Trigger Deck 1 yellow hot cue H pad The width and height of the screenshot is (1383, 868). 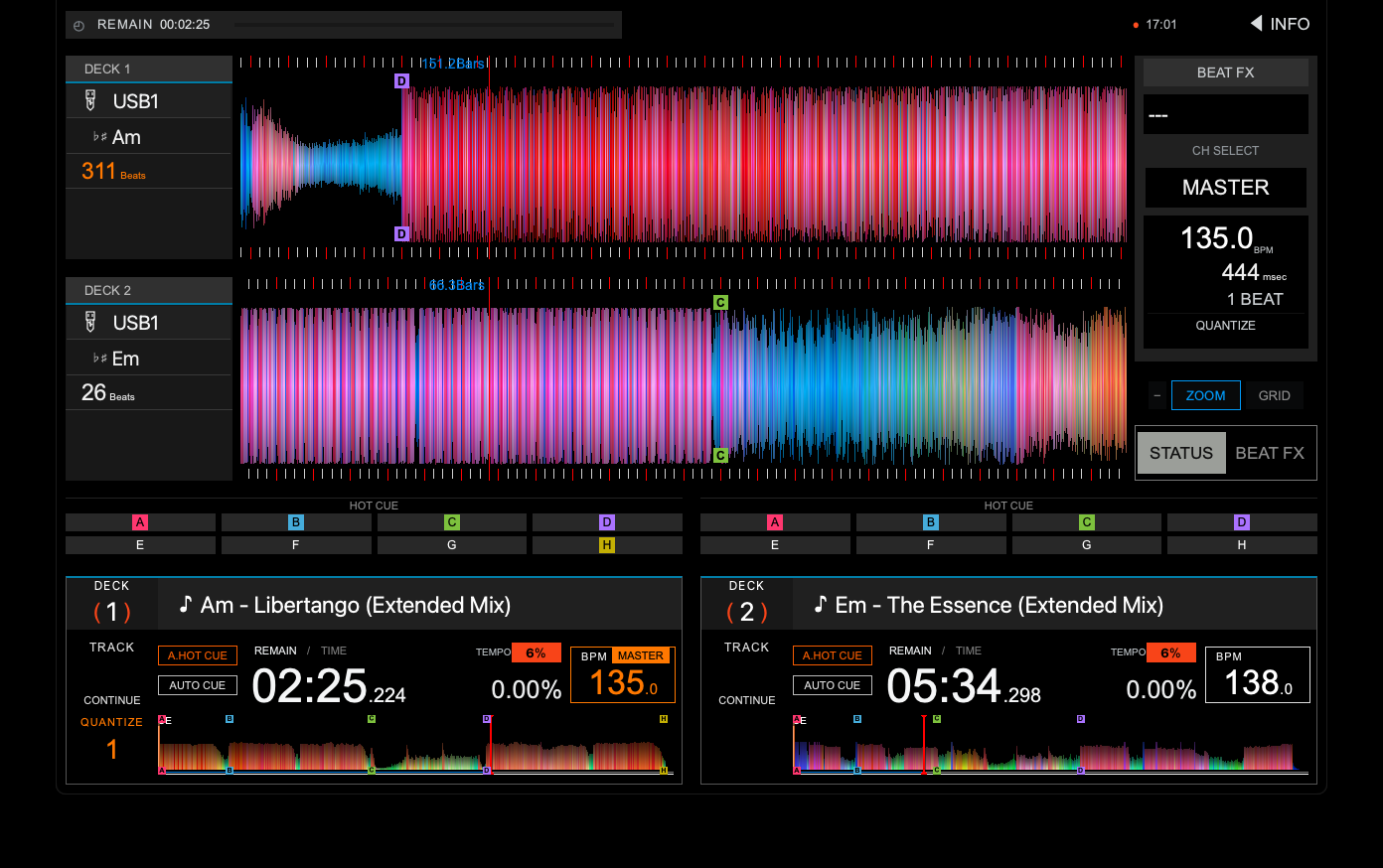pyautogui.click(x=607, y=545)
